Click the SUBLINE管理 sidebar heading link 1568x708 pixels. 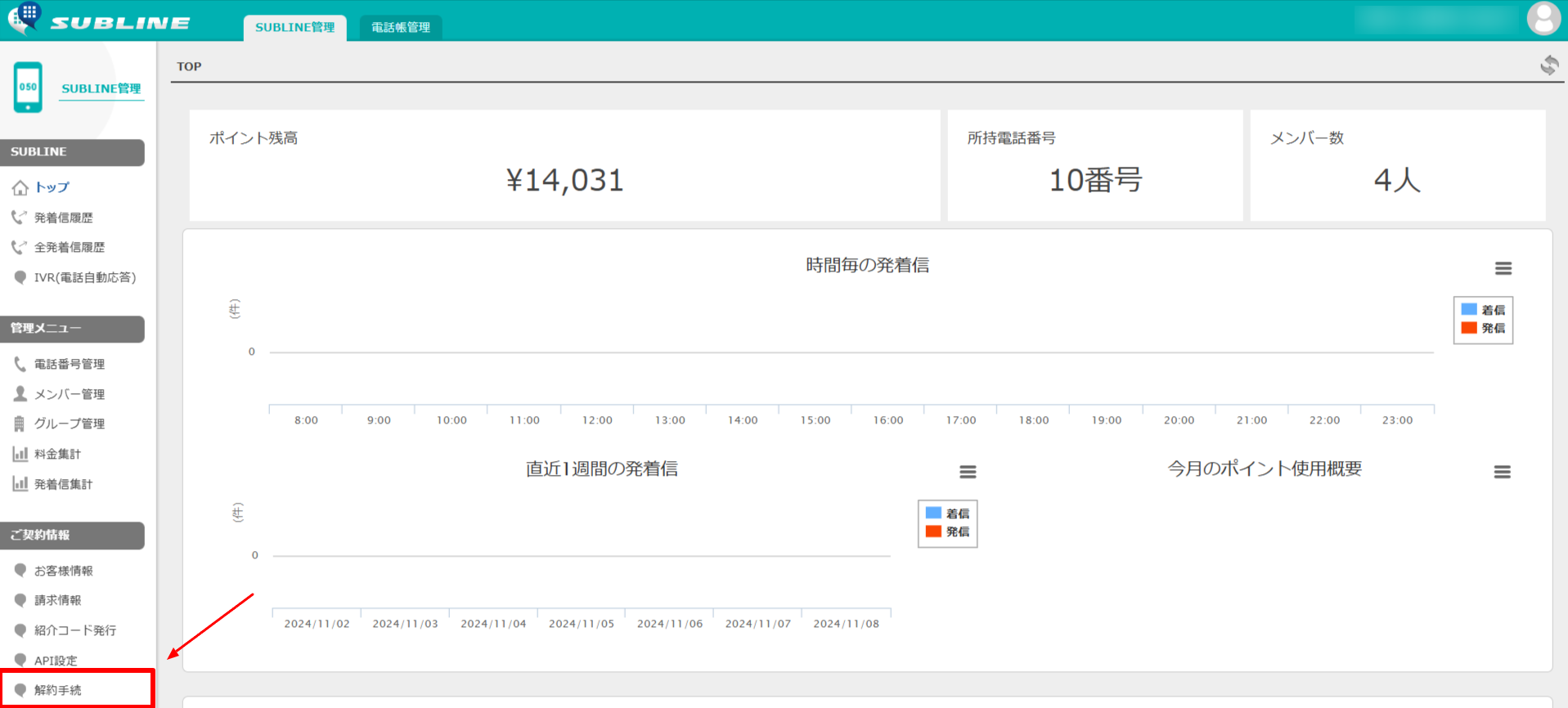[101, 88]
